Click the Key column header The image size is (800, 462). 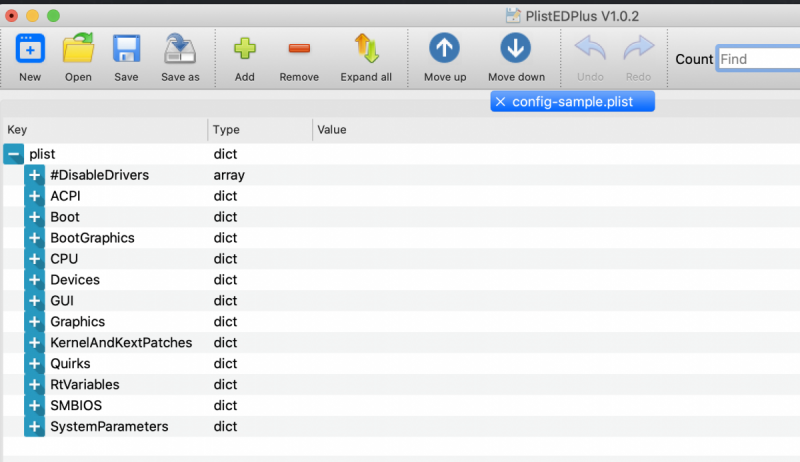(x=17, y=130)
